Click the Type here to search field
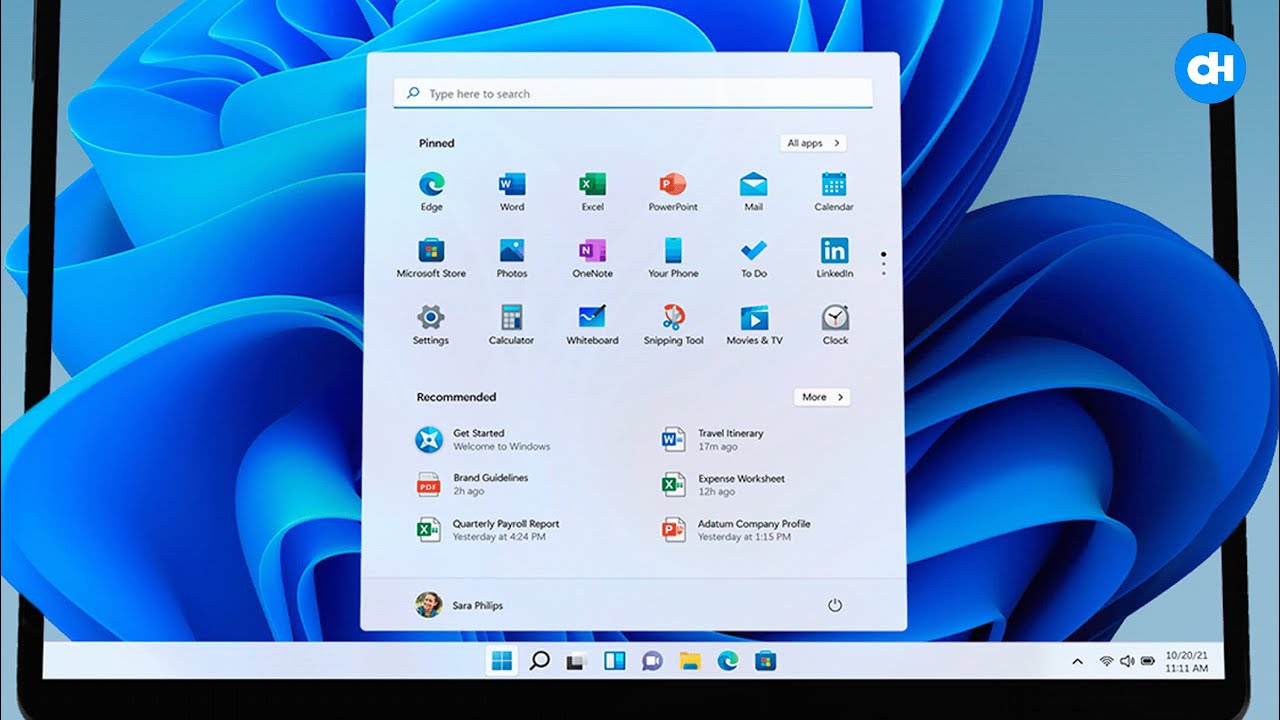Screen dimensions: 1280x720 tap(633, 94)
